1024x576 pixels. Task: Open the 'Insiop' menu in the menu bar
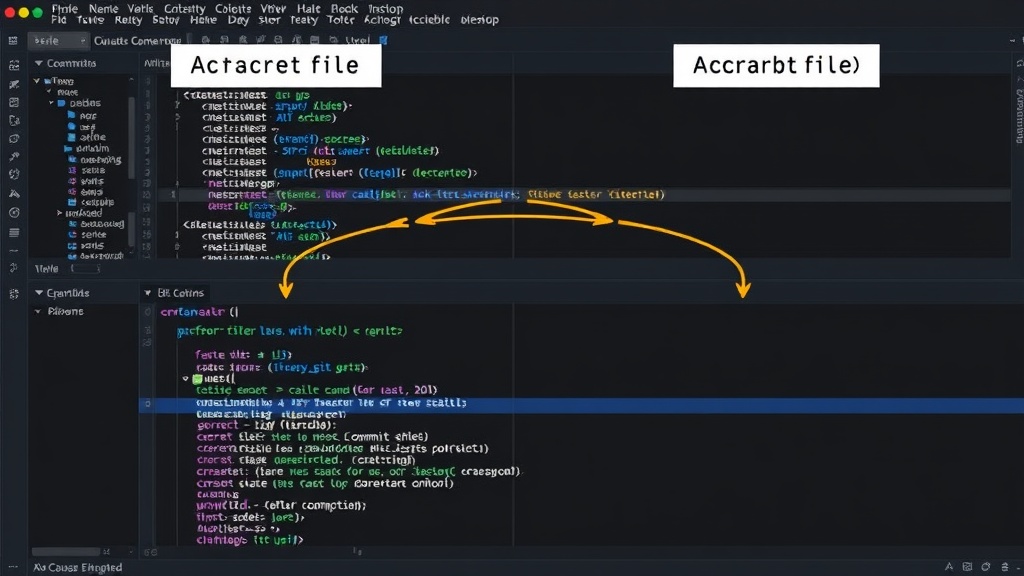(x=385, y=8)
